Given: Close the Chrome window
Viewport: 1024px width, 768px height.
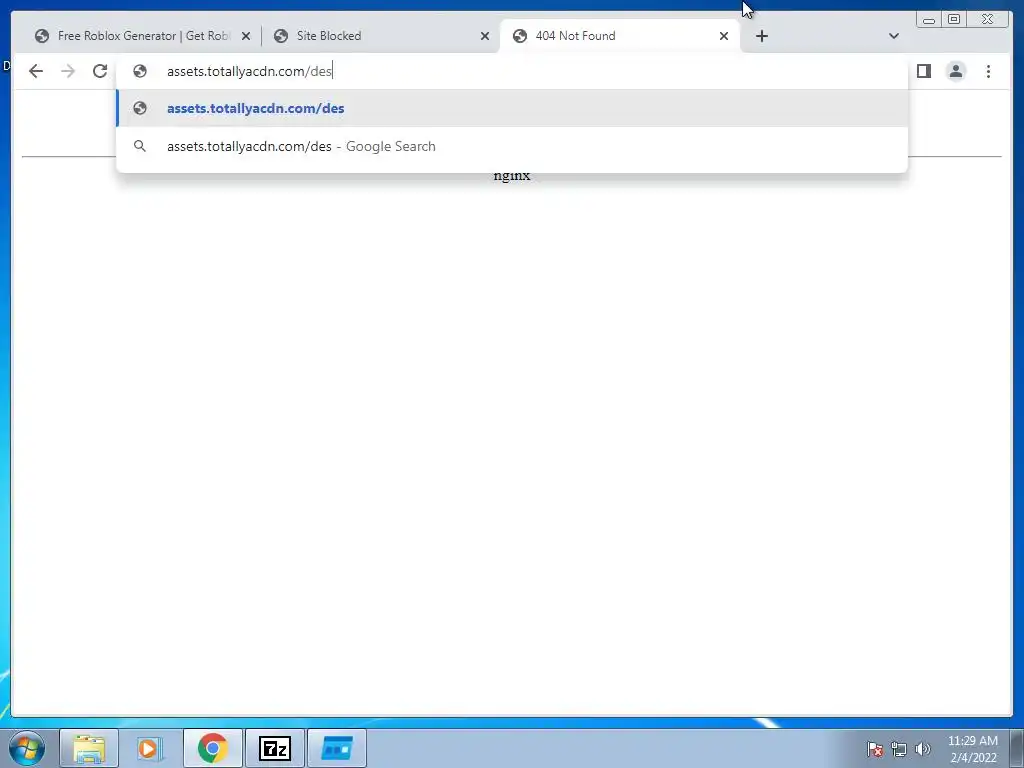Looking at the screenshot, I should point(987,20).
